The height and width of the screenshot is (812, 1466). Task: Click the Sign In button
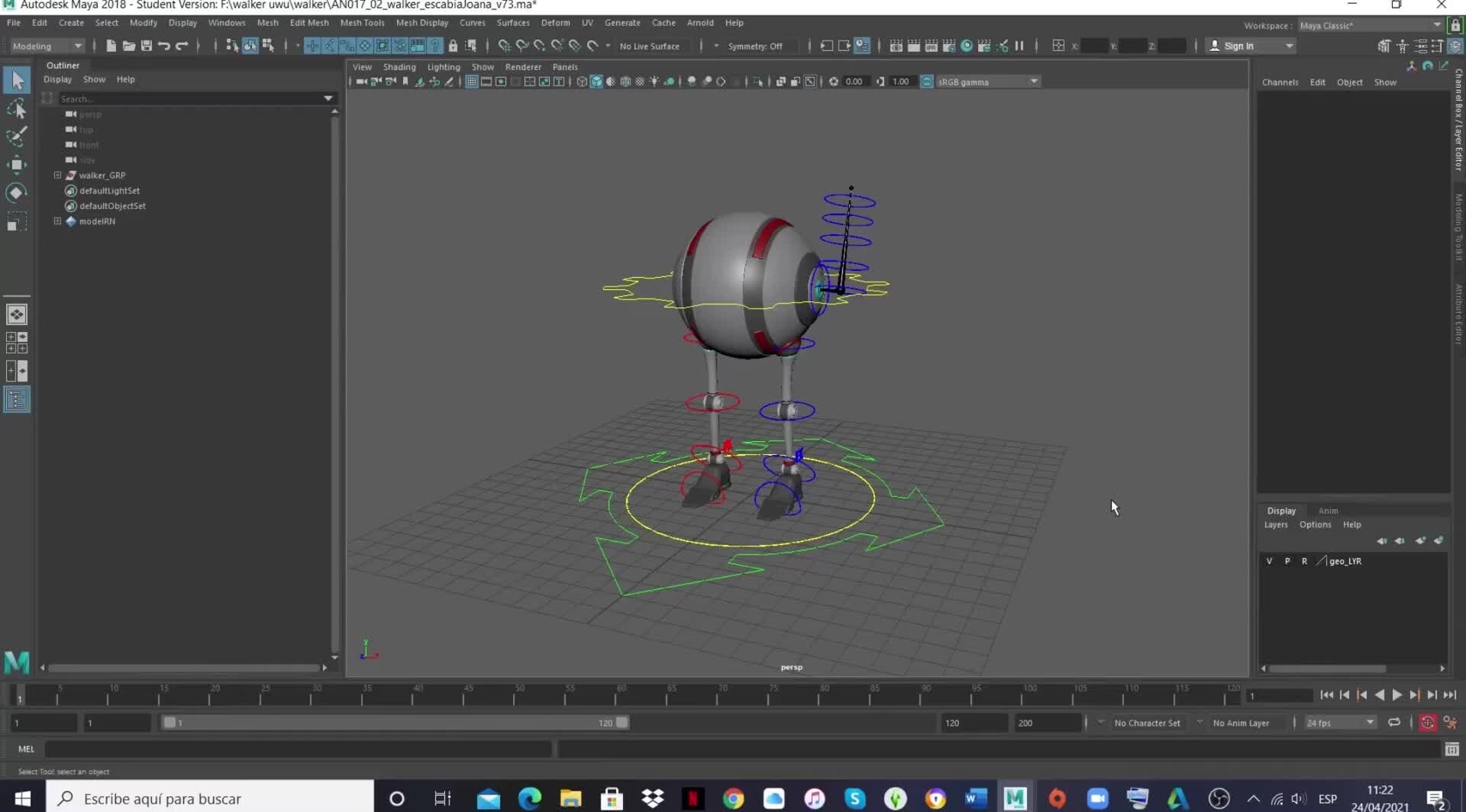(x=1239, y=46)
